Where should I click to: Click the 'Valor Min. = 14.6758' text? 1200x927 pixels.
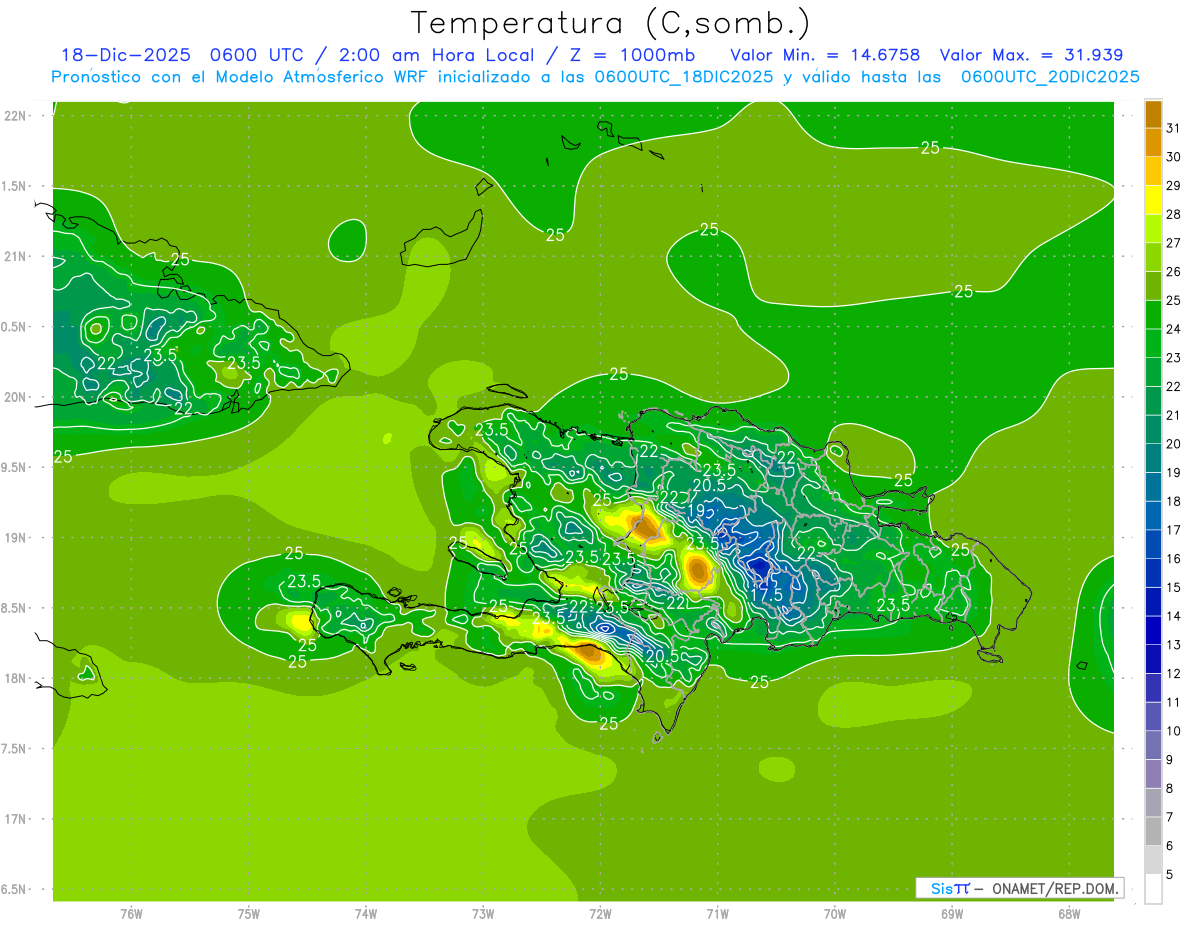(825, 55)
